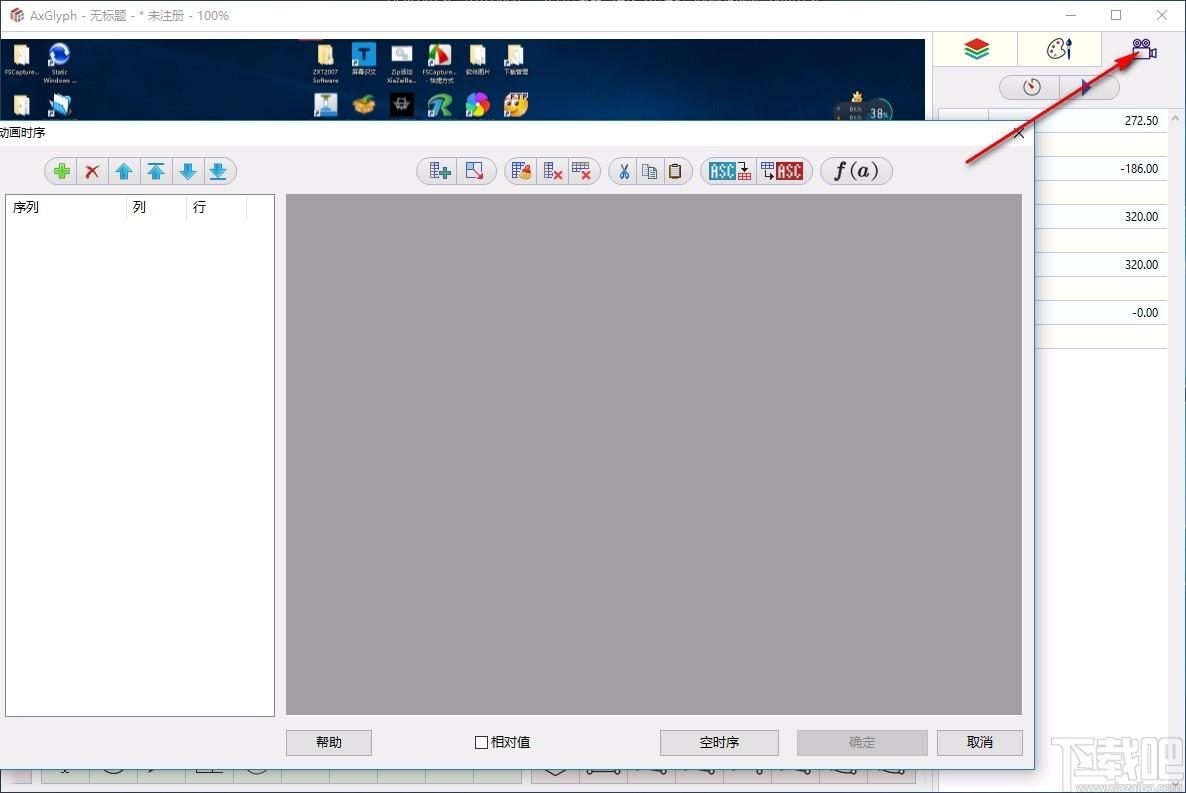Click the red table to ASC icon
The image size is (1186, 793).
(x=782, y=171)
